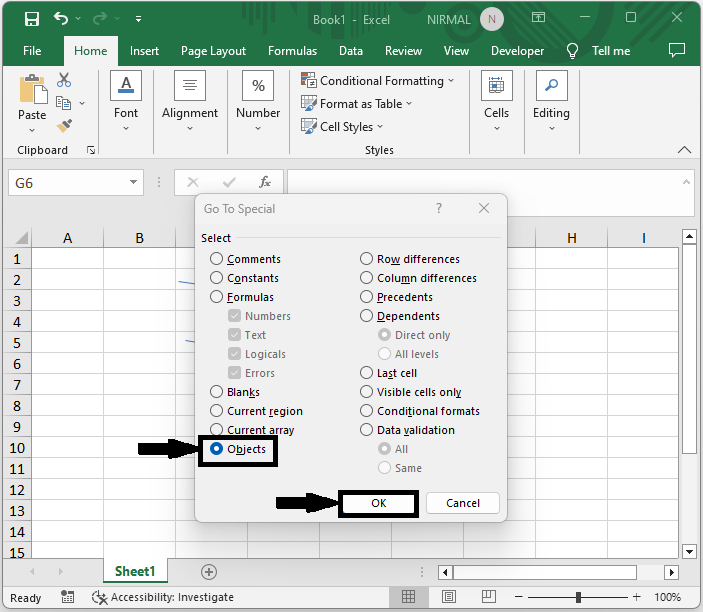Switch to the Page Layout tab
703x612 pixels.
[x=213, y=51]
